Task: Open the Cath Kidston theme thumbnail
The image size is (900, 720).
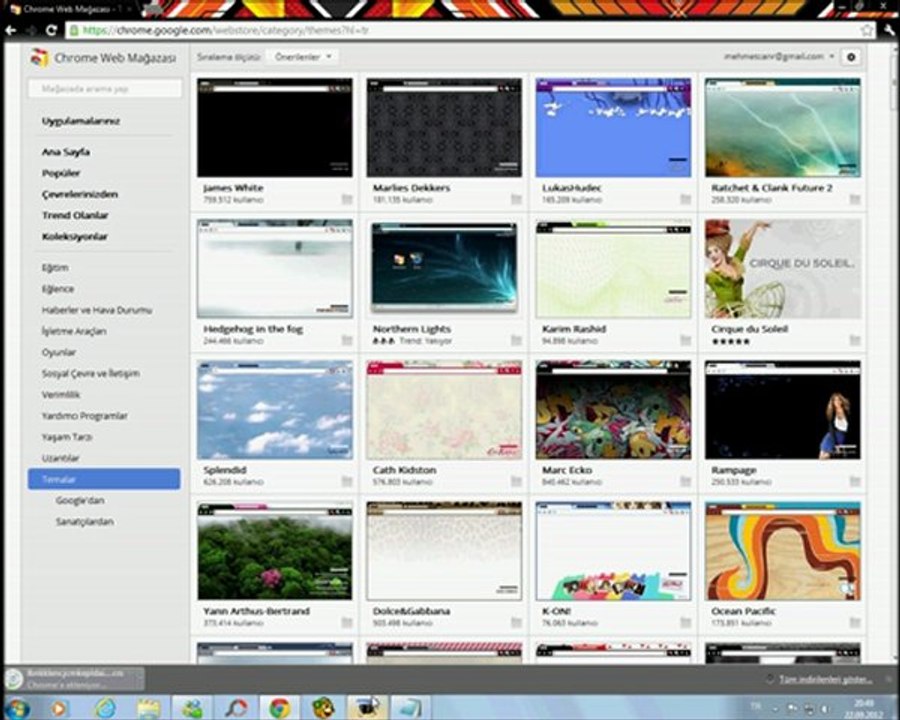Action: [x=444, y=410]
